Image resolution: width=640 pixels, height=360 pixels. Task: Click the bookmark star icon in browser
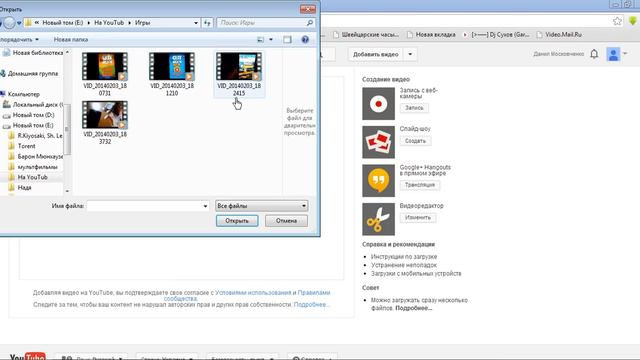pos(617,21)
